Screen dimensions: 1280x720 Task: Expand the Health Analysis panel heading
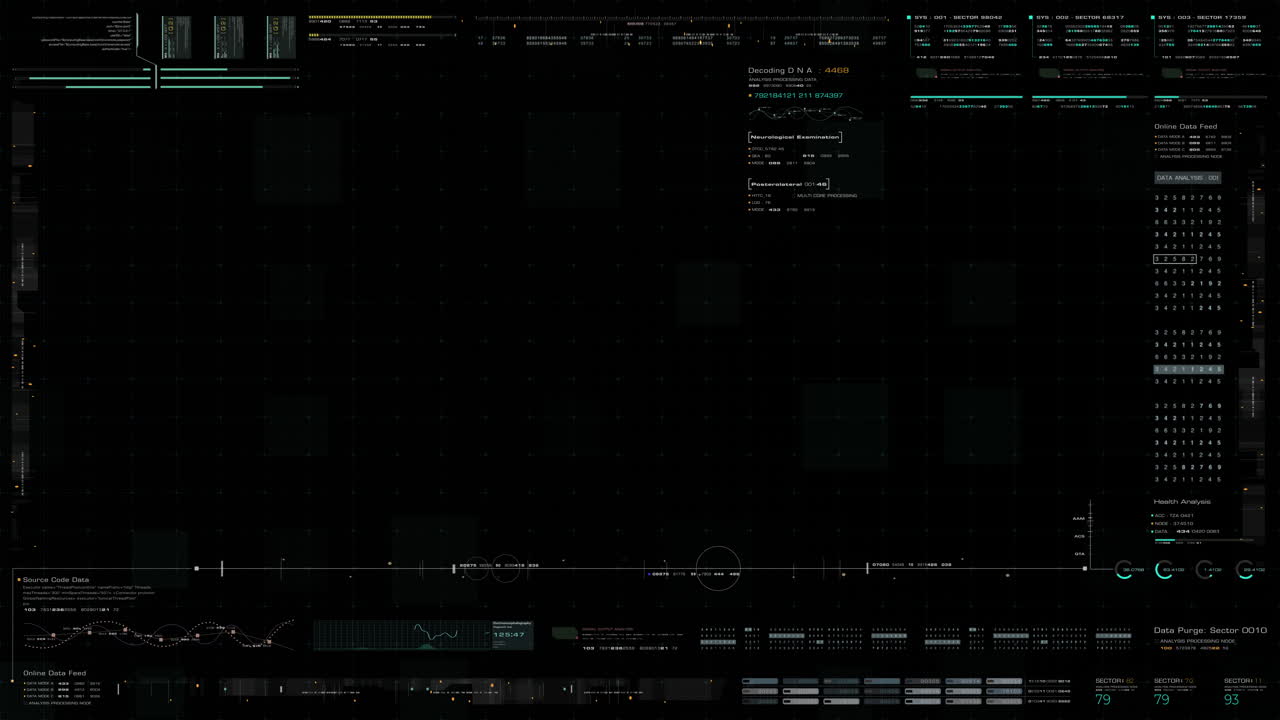1181,502
